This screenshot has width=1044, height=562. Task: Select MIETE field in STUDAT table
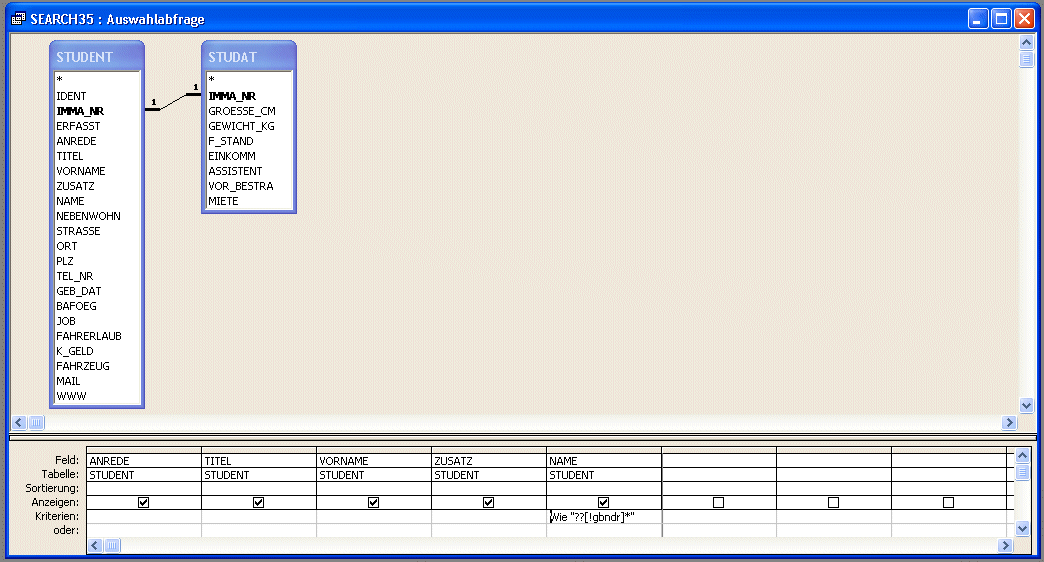(250, 201)
